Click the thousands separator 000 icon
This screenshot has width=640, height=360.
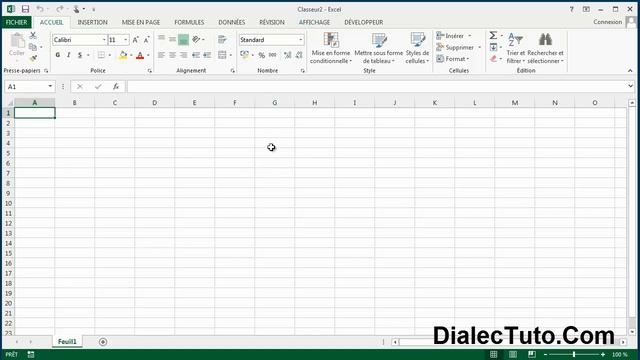pos(273,55)
